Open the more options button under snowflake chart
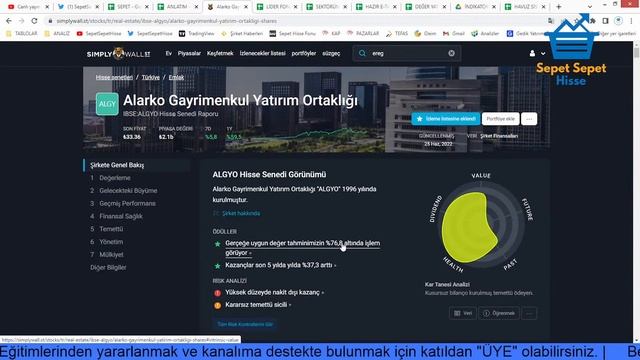 tap(529, 313)
